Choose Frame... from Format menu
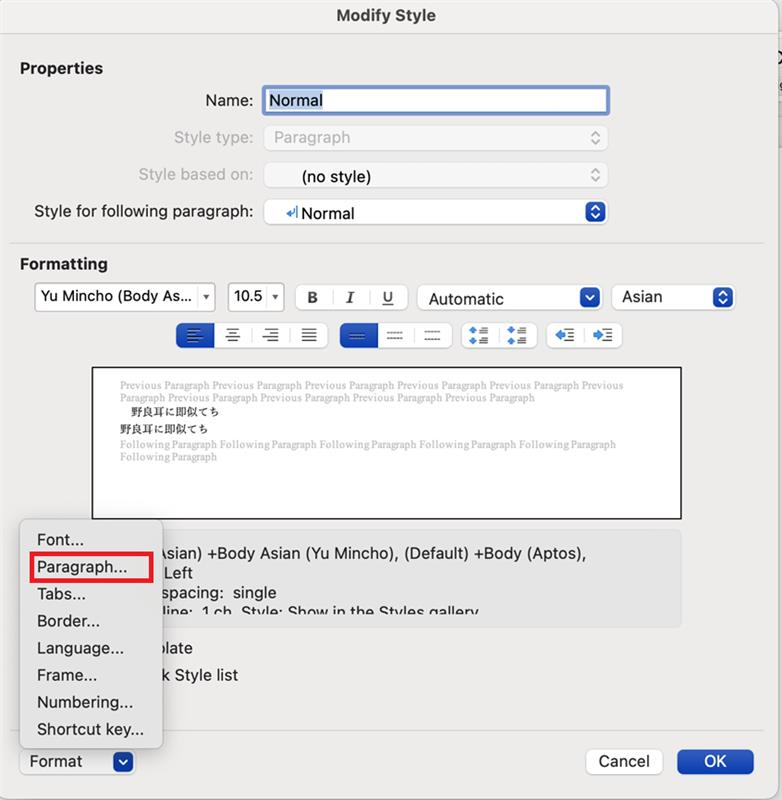 tap(91, 675)
